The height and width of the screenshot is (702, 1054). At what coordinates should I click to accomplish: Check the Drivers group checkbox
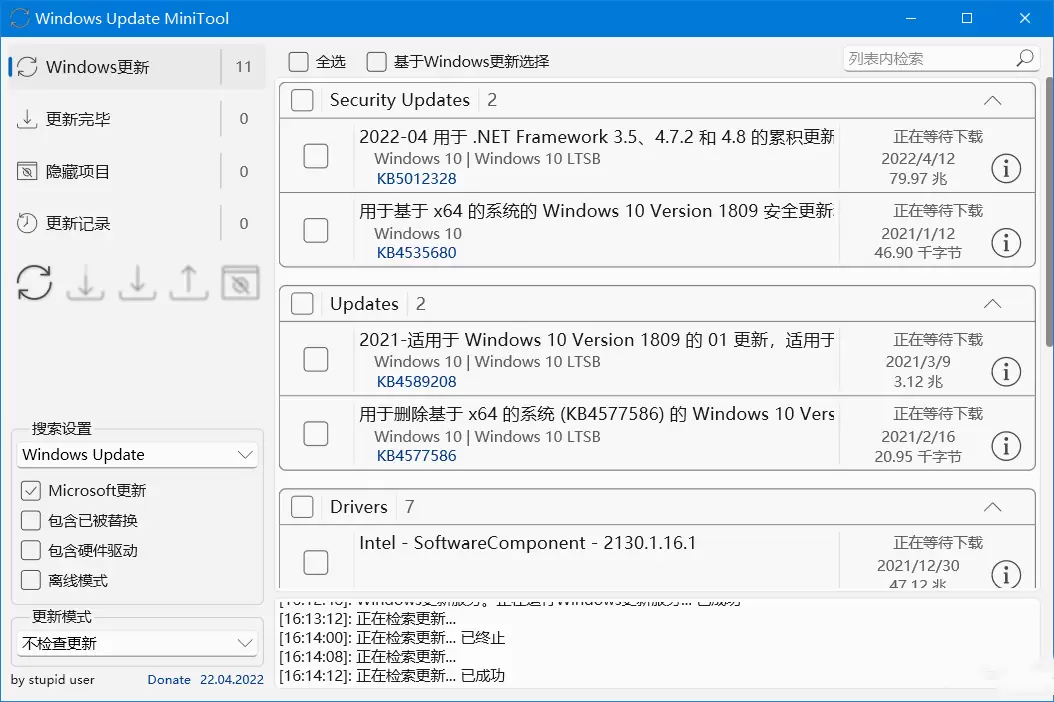coord(302,507)
